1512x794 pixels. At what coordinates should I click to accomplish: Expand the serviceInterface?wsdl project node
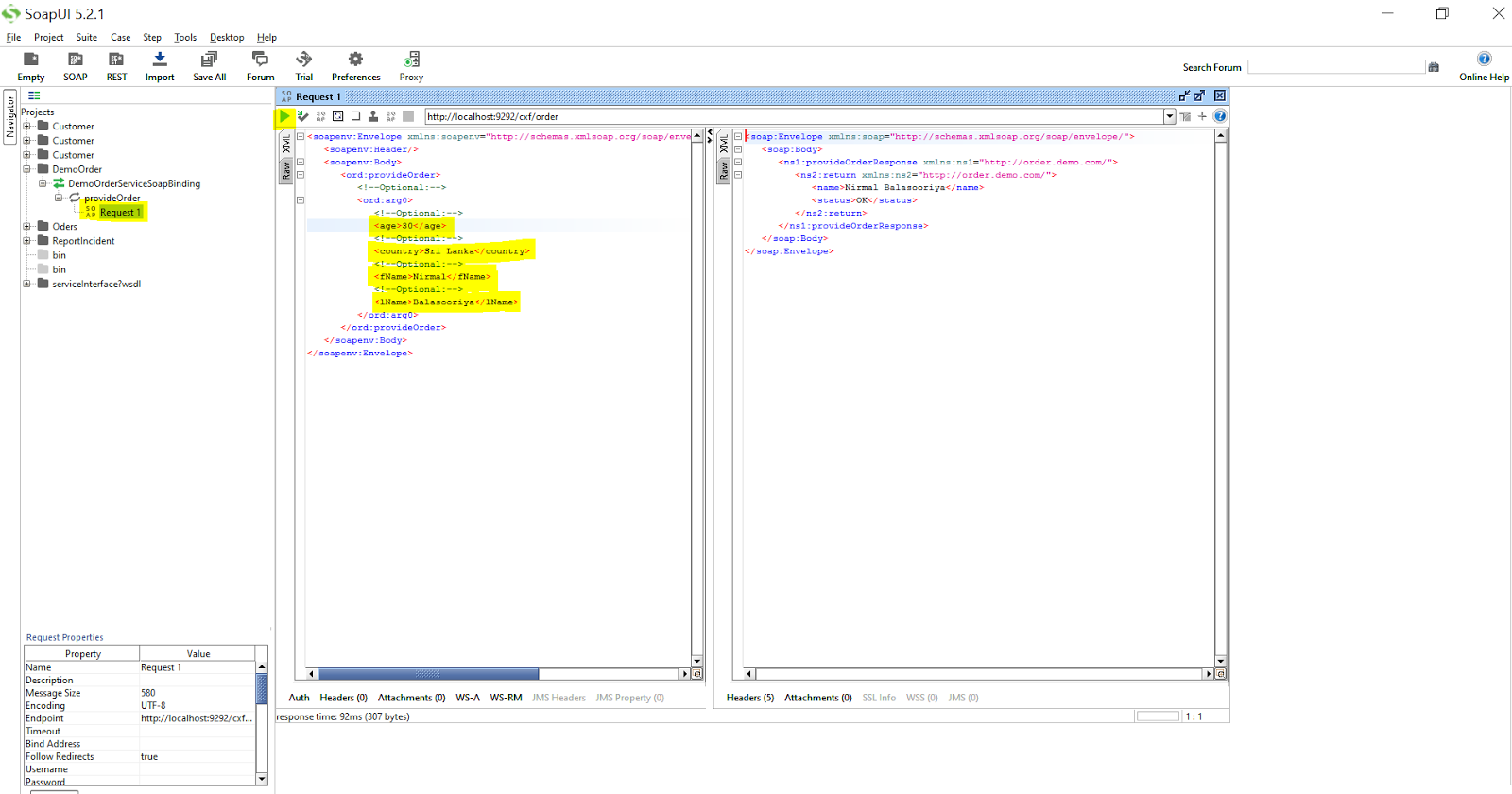coord(27,284)
